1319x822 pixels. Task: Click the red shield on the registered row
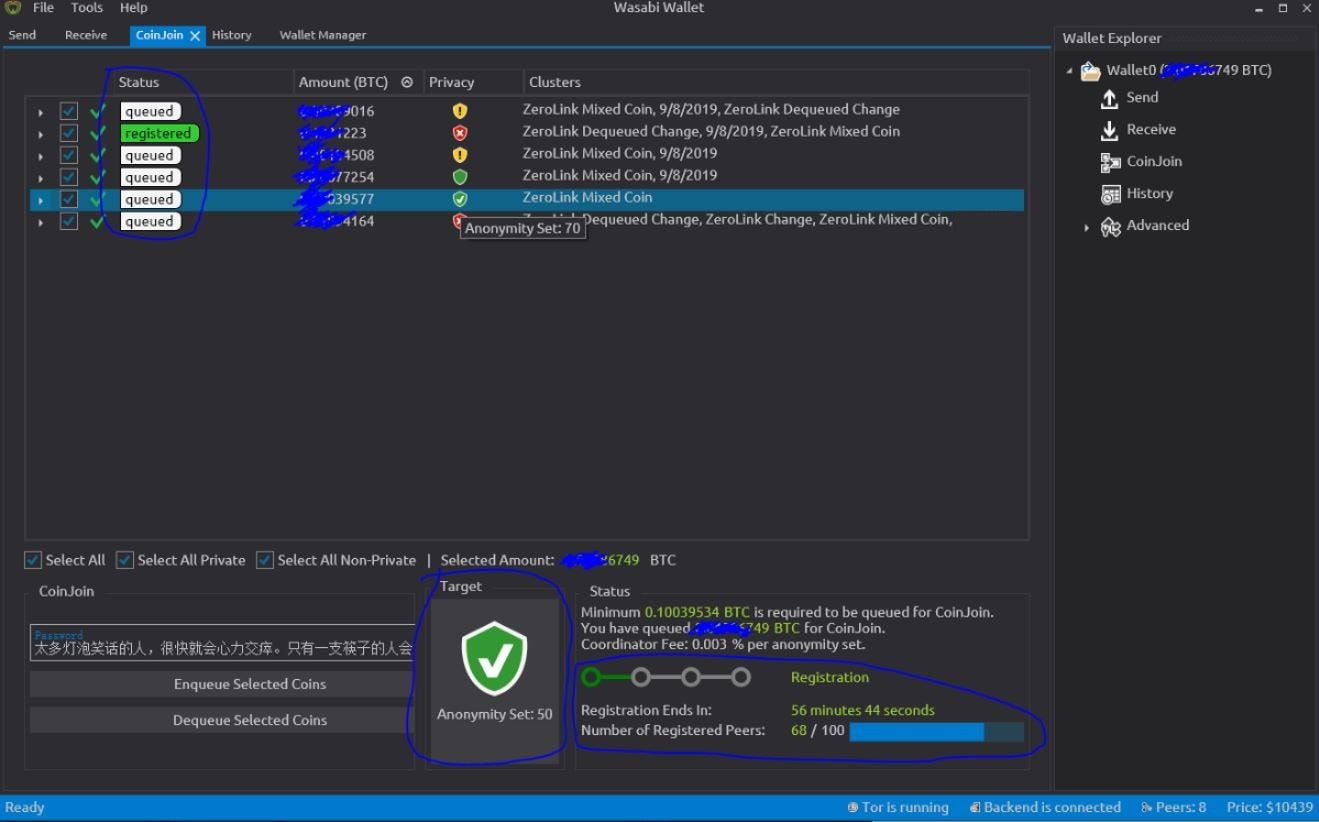(x=460, y=133)
